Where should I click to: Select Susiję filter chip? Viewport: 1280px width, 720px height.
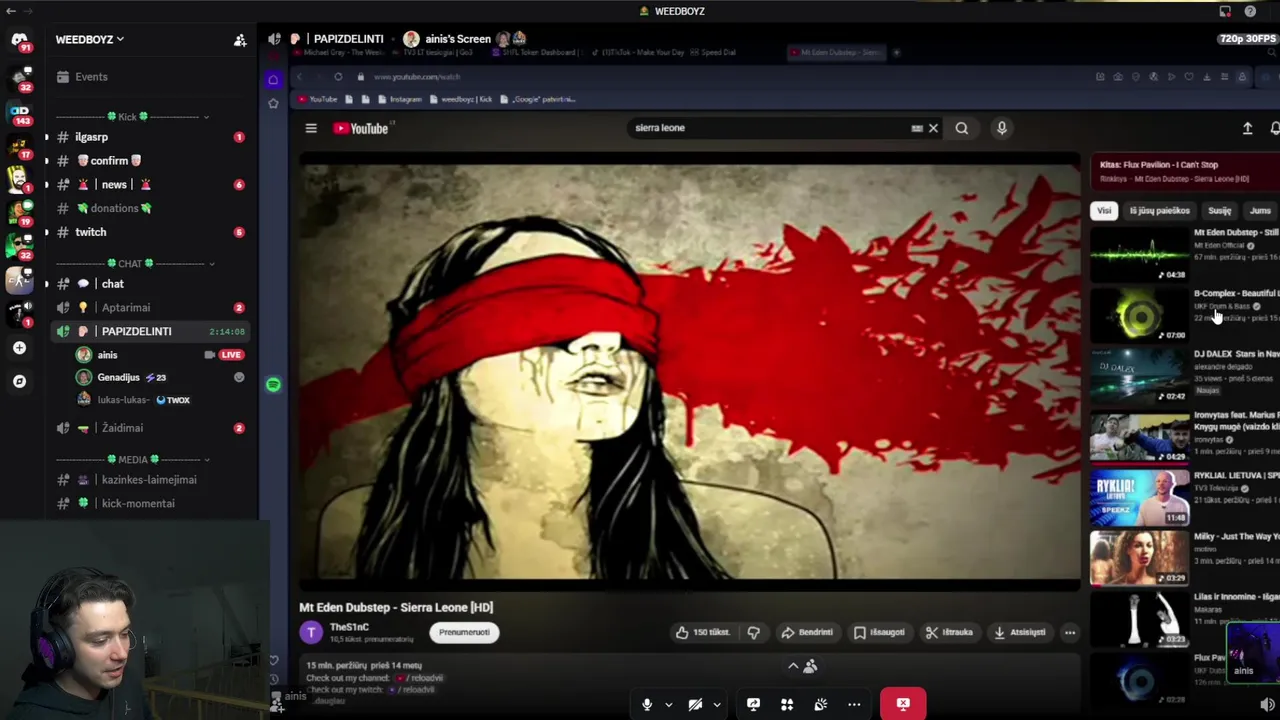coord(1219,211)
